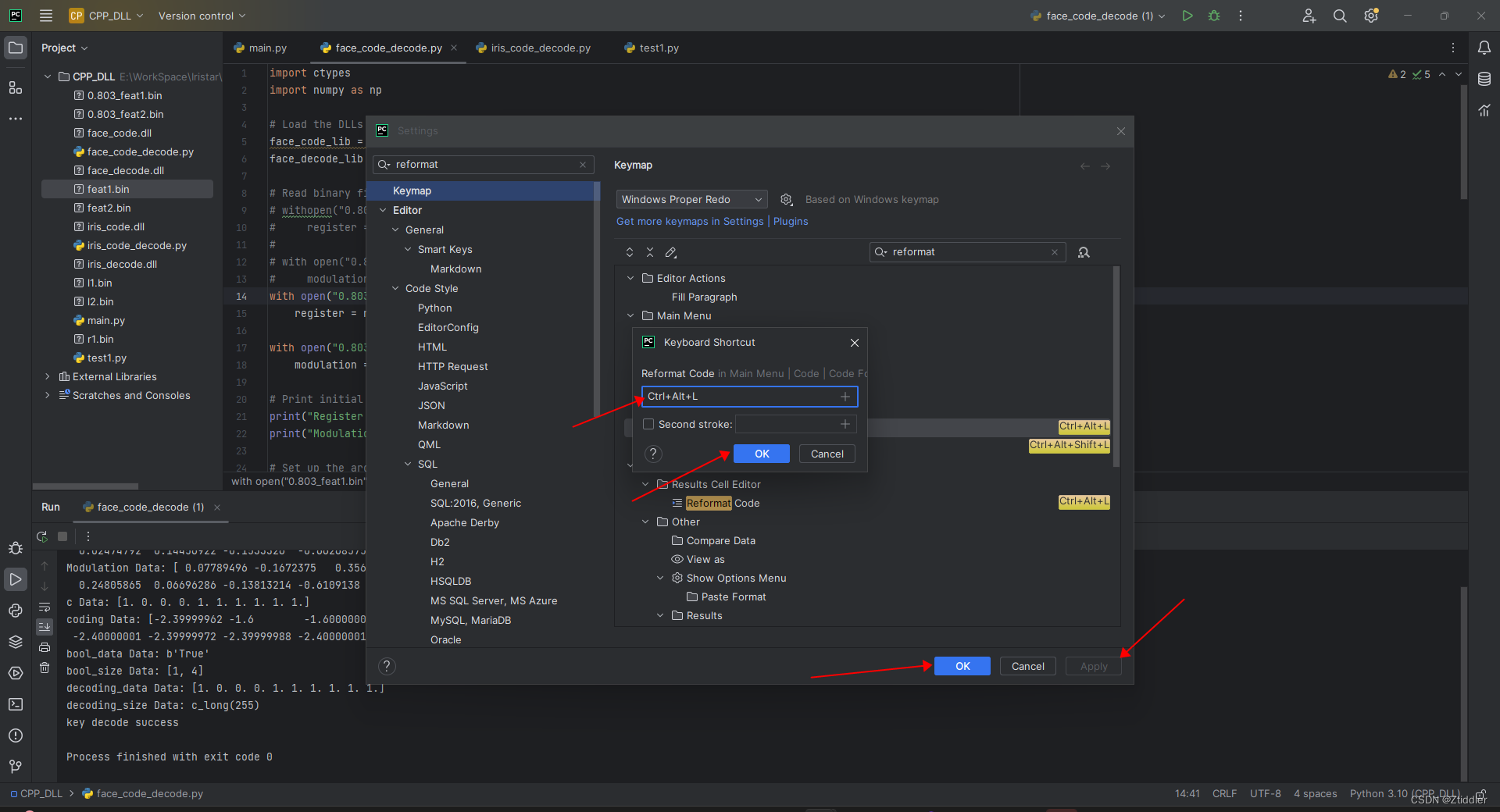The width and height of the screenshot is (1500, 812).
Task: Confirm the shortcut with OK
Action: tap(761, 454)
